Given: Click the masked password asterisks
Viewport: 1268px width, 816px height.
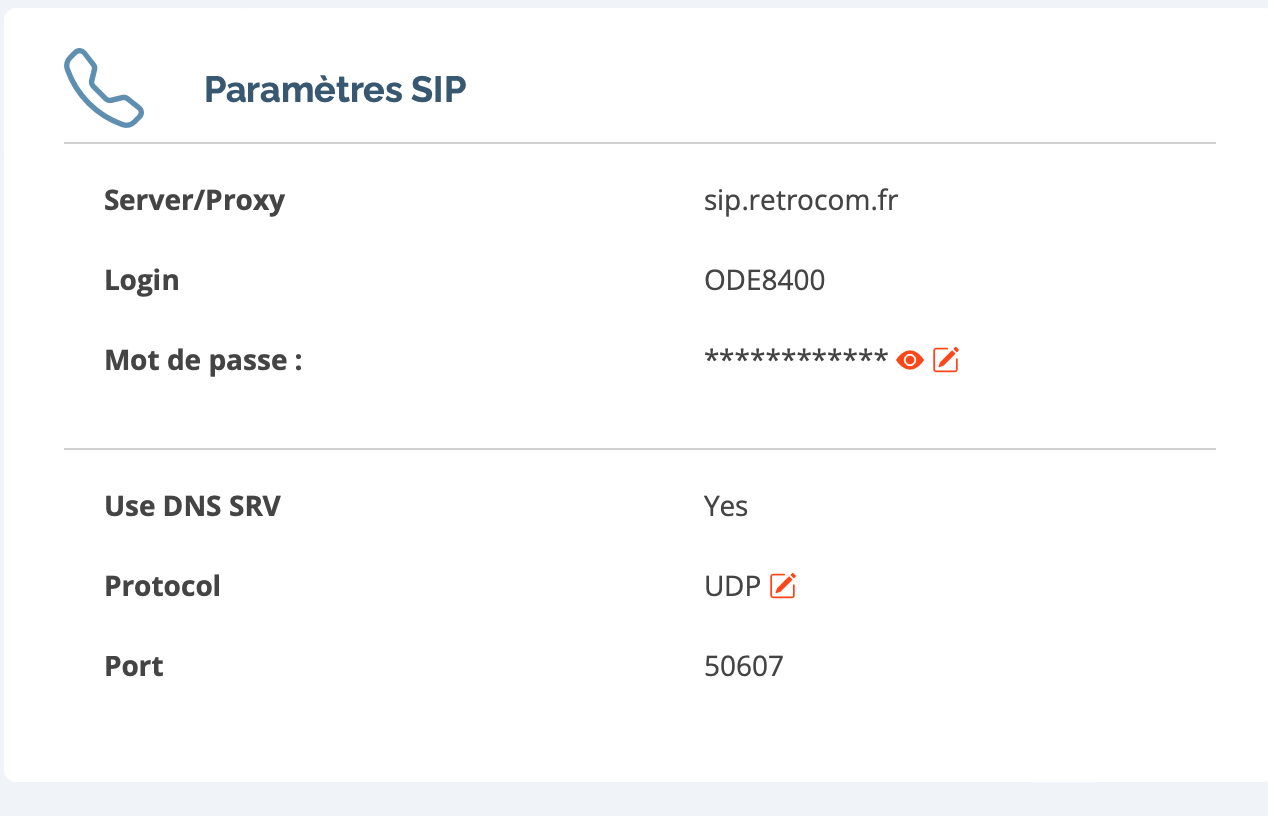Looking at the screenshot, I should (796, 360).
